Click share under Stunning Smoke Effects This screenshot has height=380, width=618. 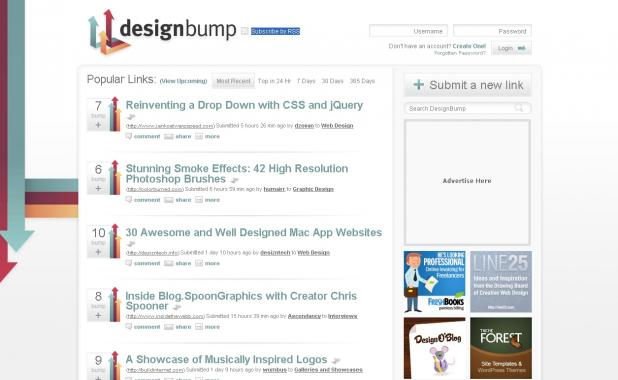178,200
